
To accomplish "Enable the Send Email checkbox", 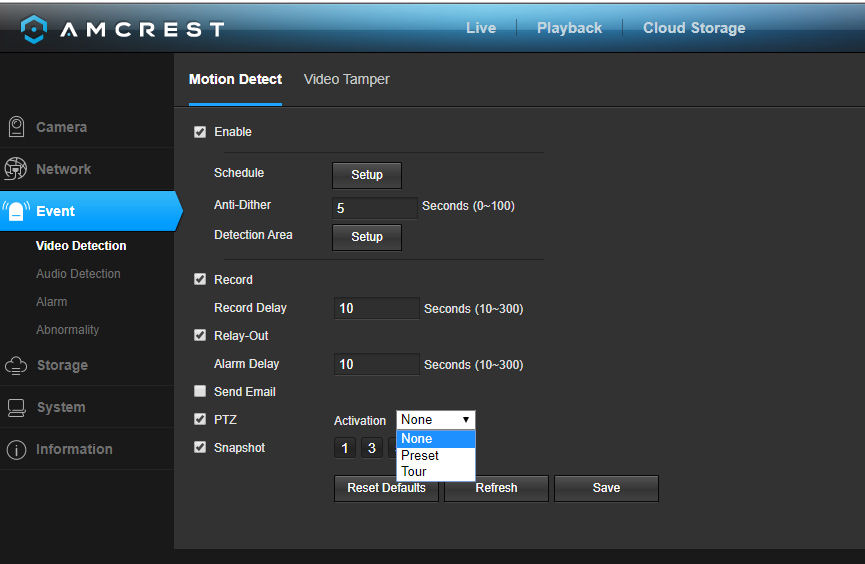I will pyautogui.click(x=200, y=391).
